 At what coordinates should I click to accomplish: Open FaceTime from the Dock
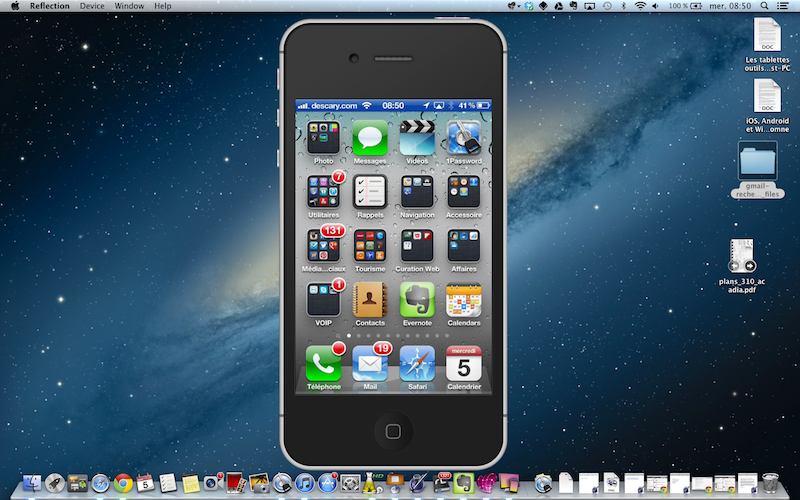click(x=213, y=483)
